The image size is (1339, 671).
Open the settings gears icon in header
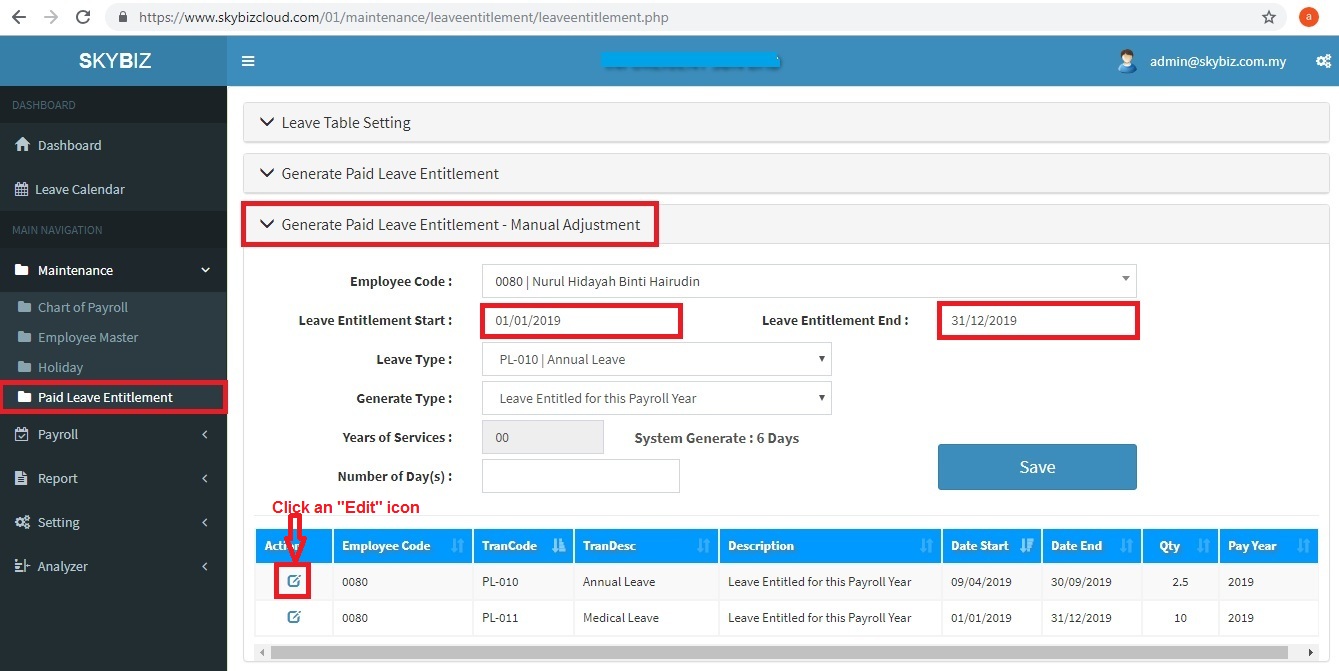click(x=1323, y=61)
